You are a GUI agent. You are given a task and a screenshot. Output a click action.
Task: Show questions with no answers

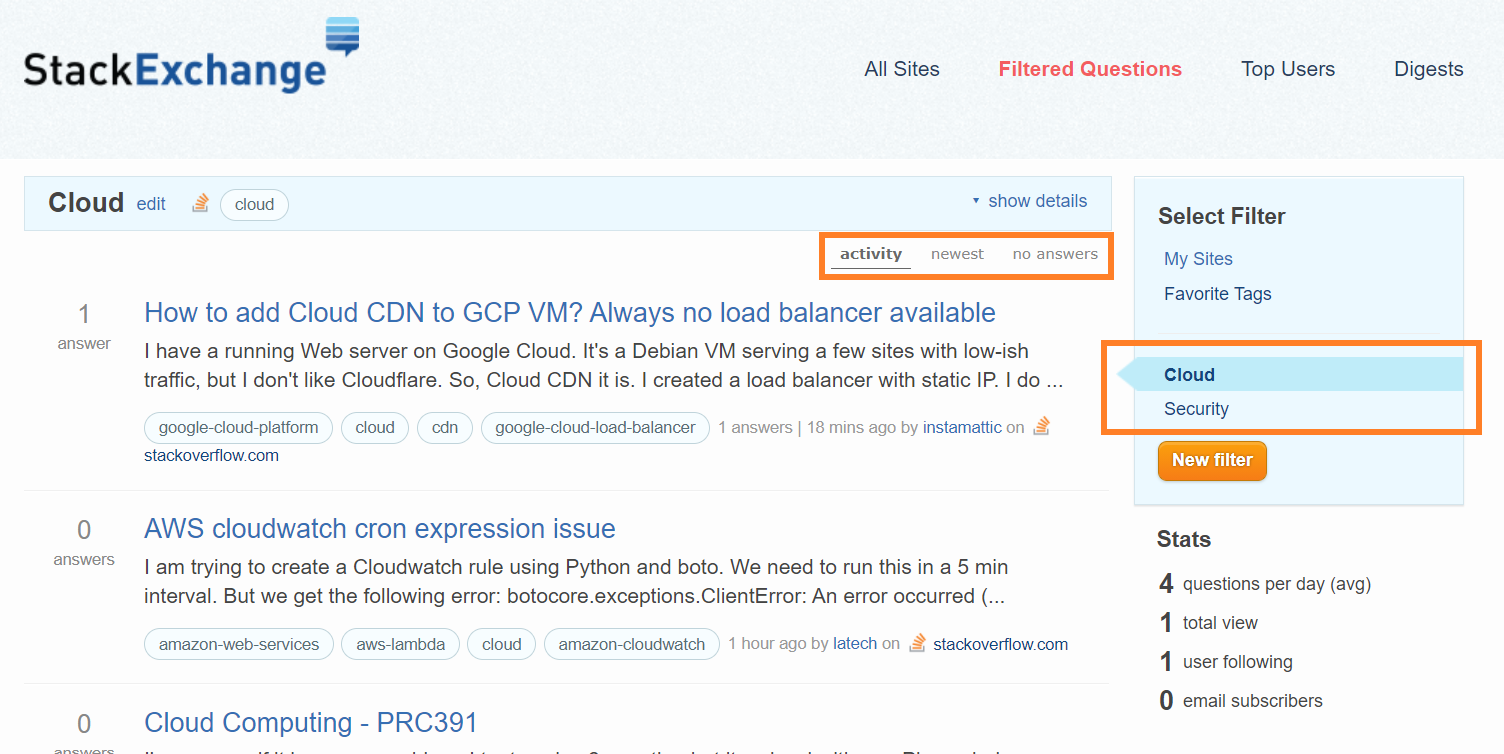(x=1055, y=254)
